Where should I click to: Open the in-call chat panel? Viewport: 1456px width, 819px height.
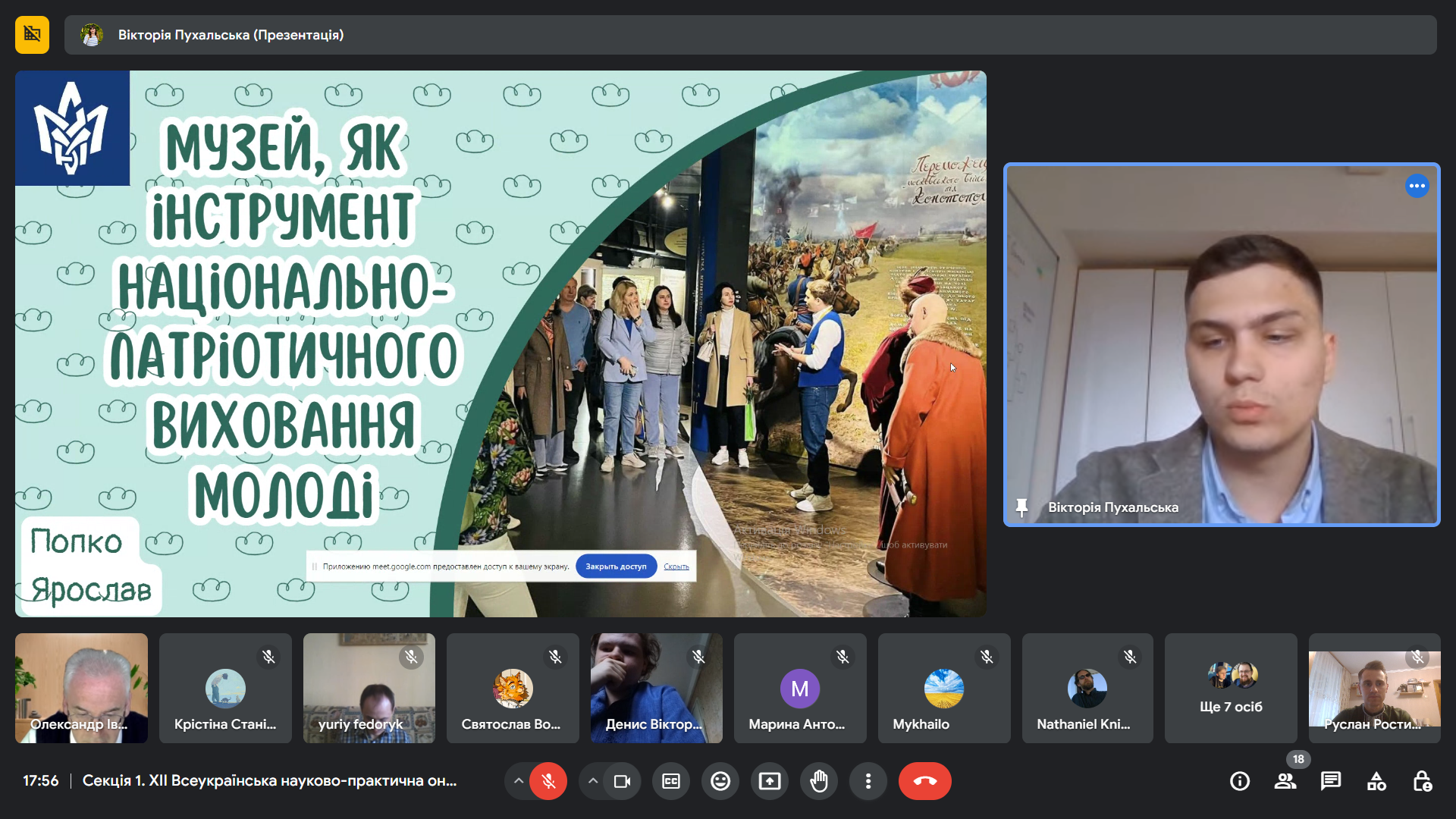(x=1331, y=781)
